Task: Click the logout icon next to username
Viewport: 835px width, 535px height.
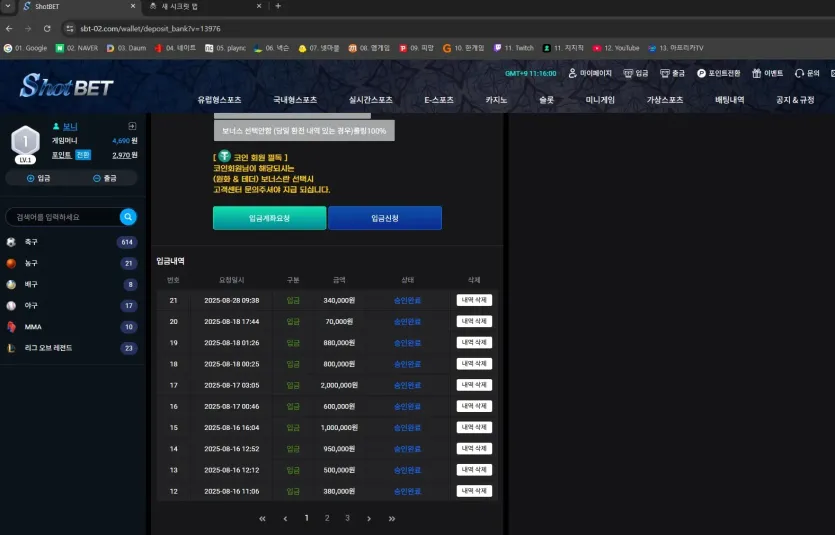Action: tap(132, 126)
